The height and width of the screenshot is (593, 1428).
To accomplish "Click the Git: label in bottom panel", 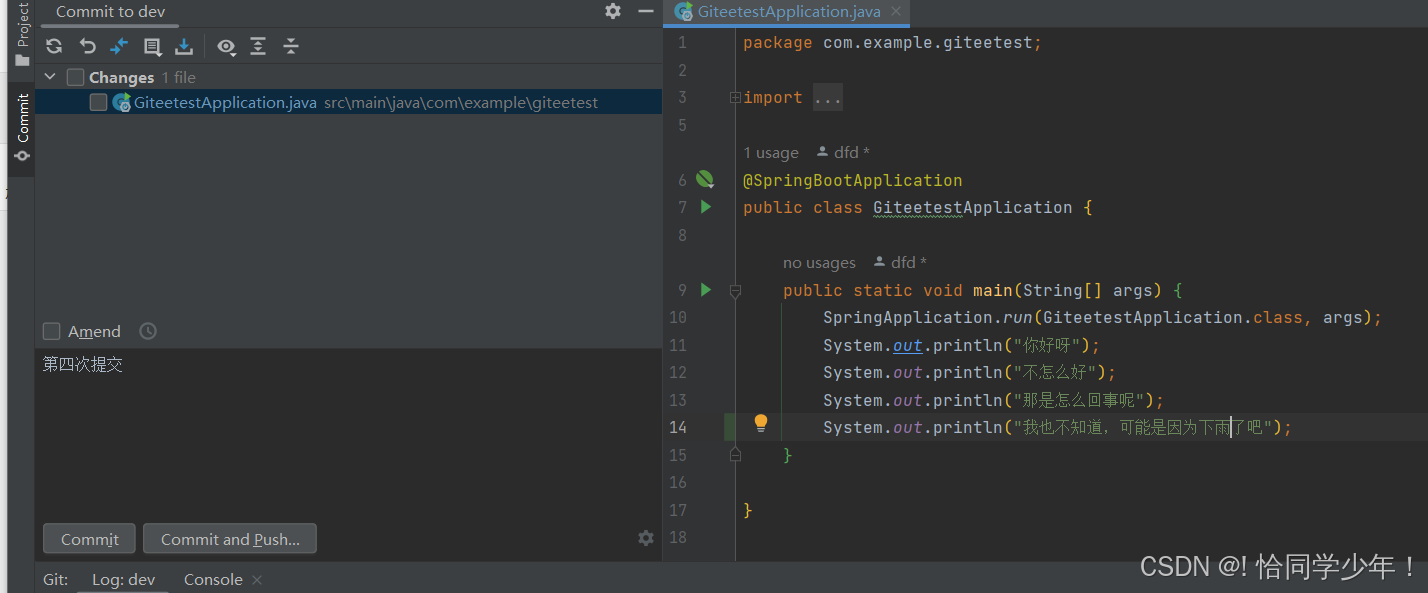I will click(55, 580).
